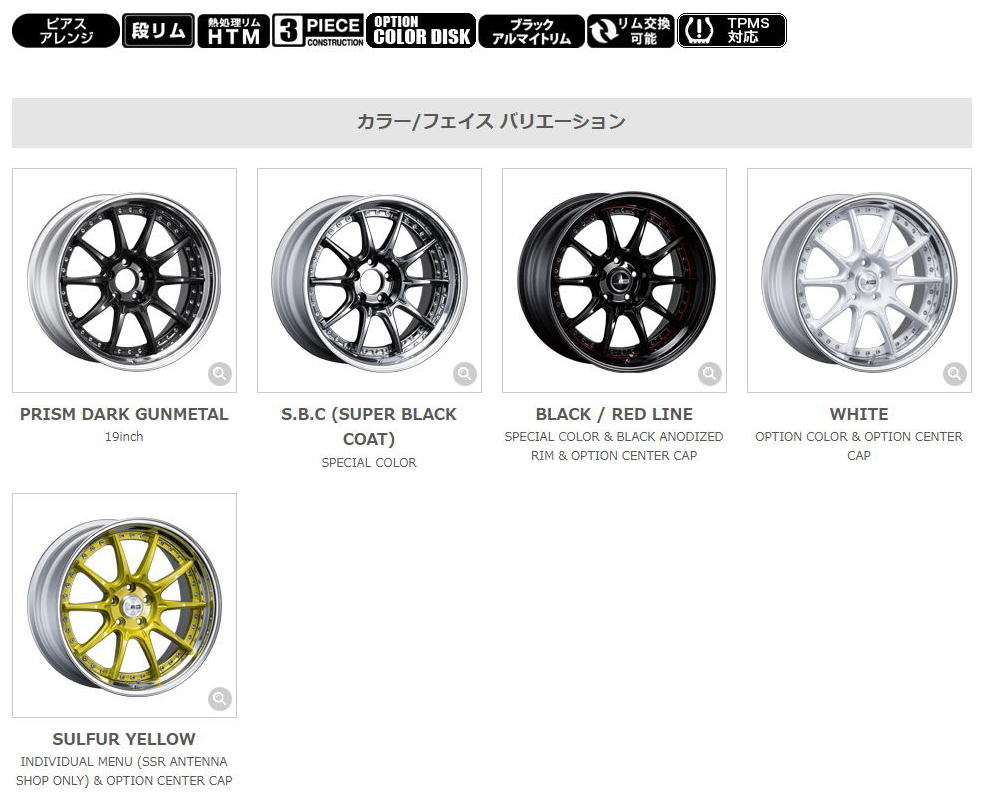Open the Black / Red Line wheel image
Screen dimensions: 982x797
click(x=614, y=280)
